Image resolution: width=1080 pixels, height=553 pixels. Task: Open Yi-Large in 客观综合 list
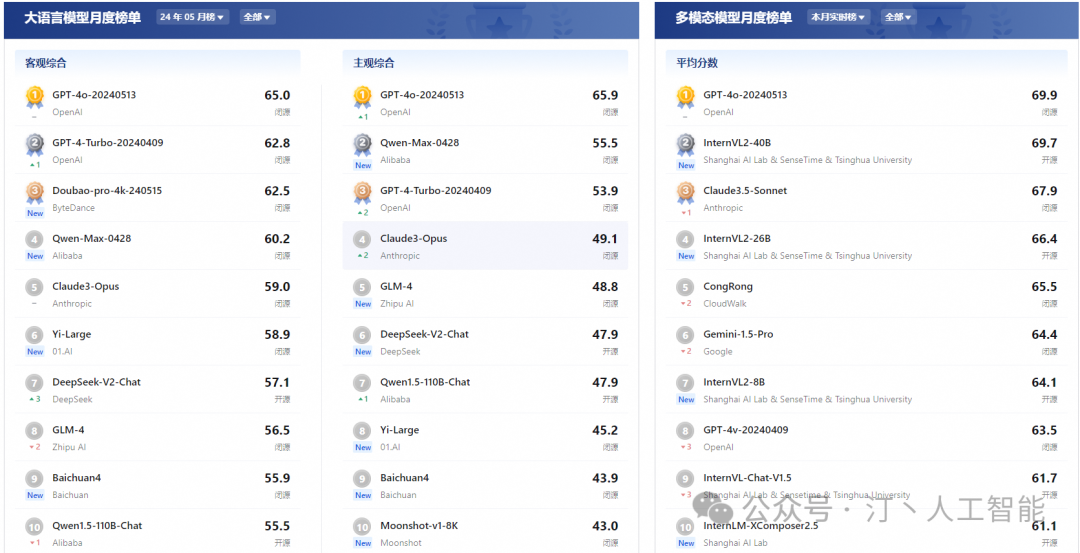click(72, 335)
